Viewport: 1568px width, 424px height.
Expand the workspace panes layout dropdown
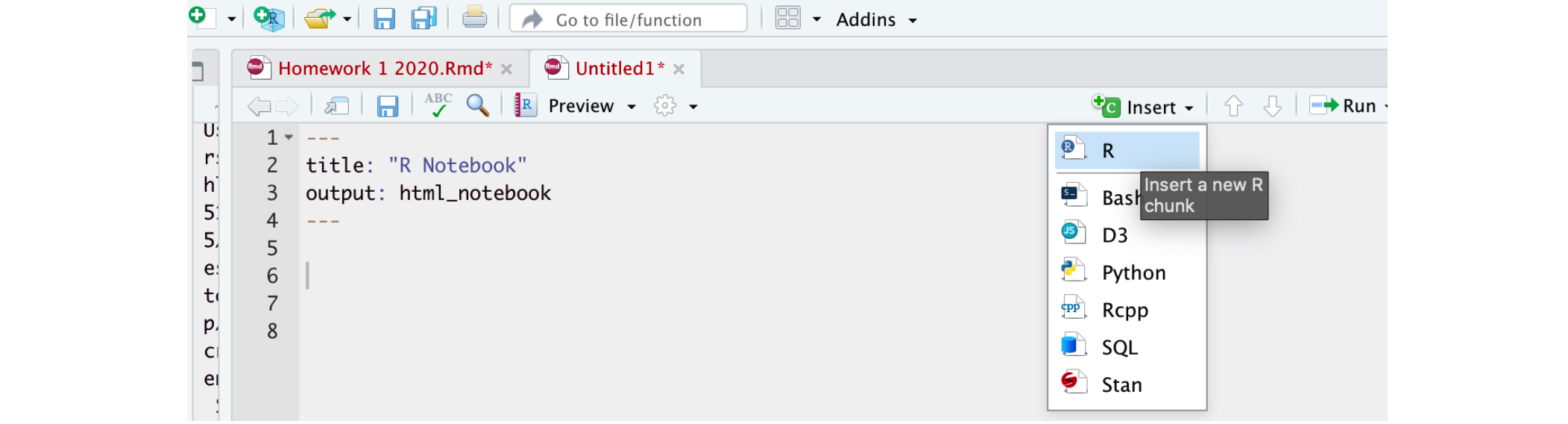(x=816, y=19)
